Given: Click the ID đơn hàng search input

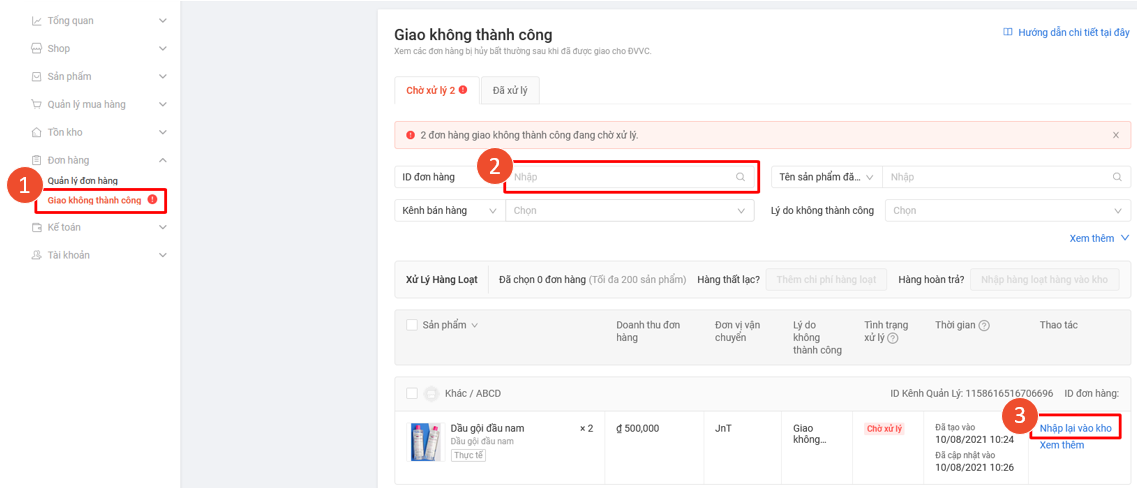Looking at the screenshot, I should (x=622, y=177).
